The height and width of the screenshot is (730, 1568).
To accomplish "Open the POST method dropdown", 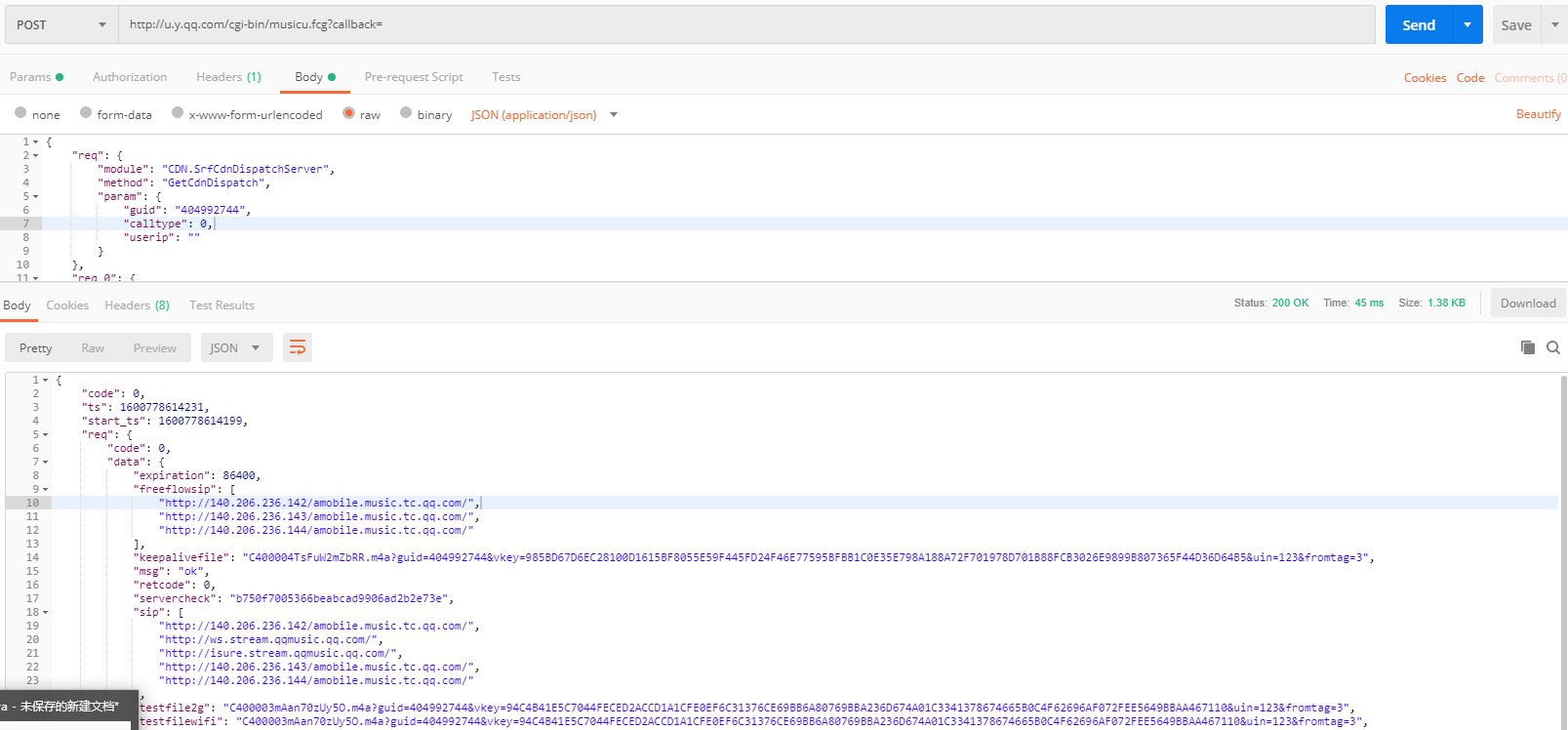I will click(x=61, y=24).
